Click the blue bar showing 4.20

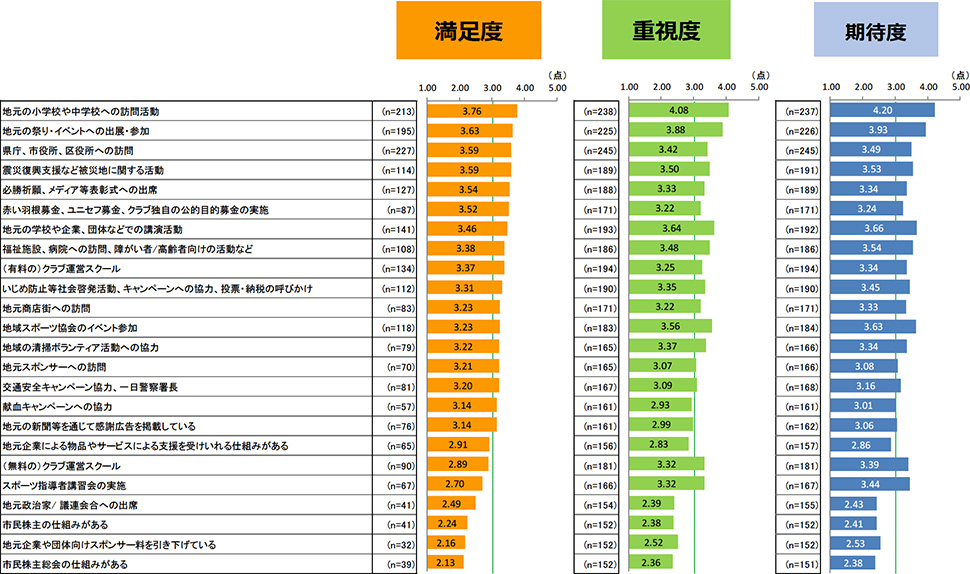(x=882, y=111)
